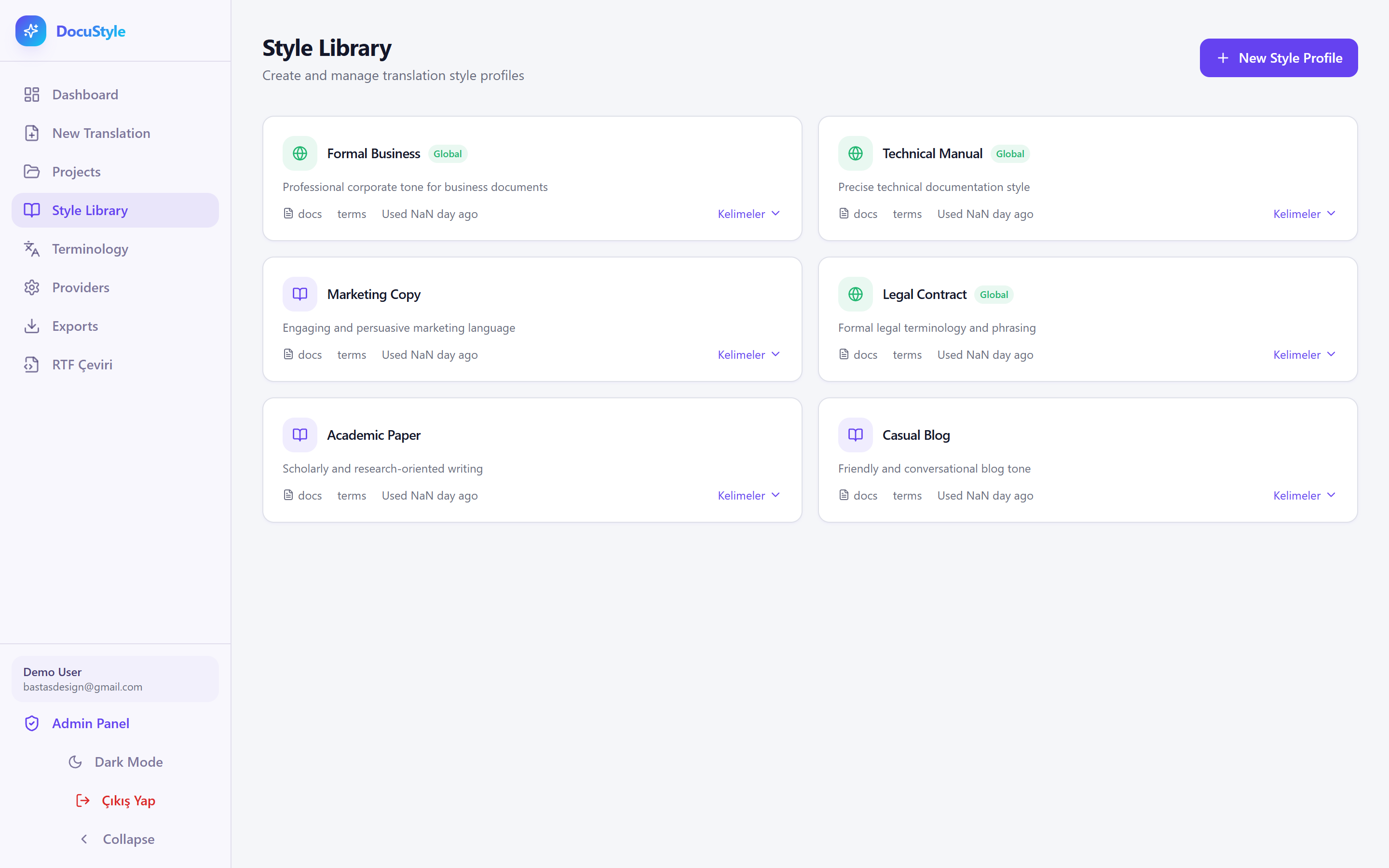Click the shield icon beside Admin Panel
The height and width of the screenshot is (868, 1389).
tap(32, 723)
